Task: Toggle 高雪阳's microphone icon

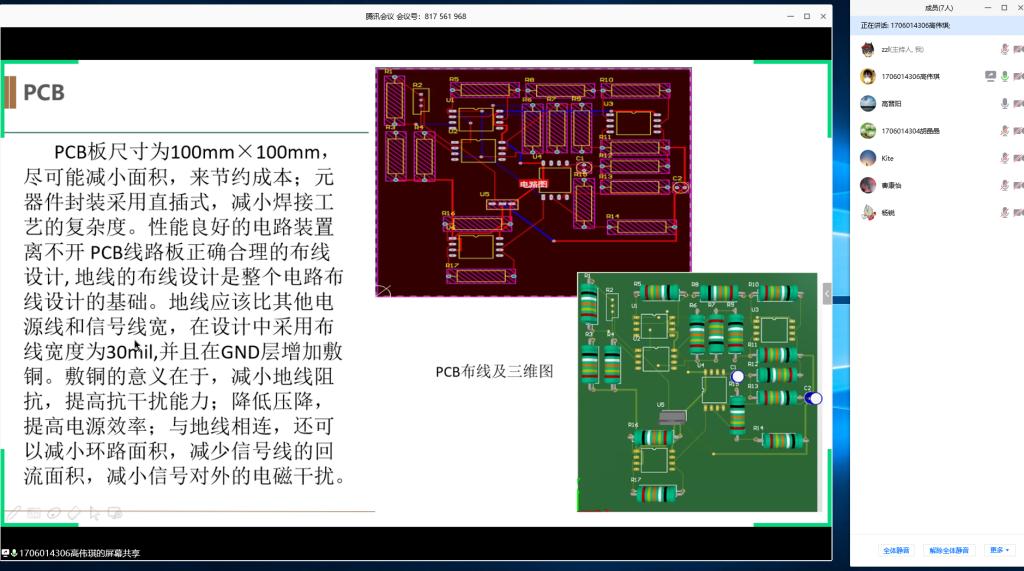Action: pyautogui.click(x=1005, y=103)
